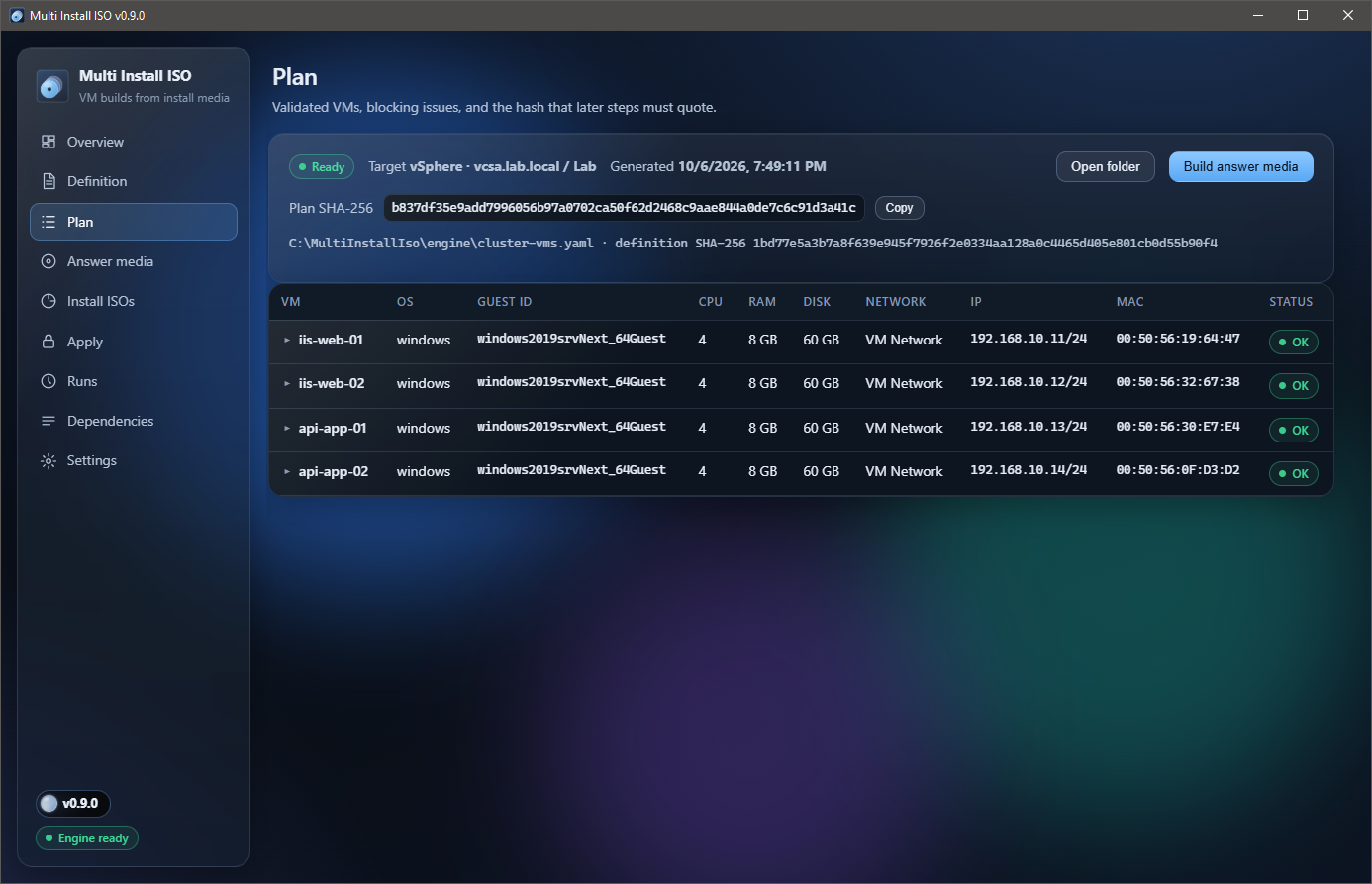Click the Ready status pill
This screenshot has width=1372, height=884.
pos(322,167)
